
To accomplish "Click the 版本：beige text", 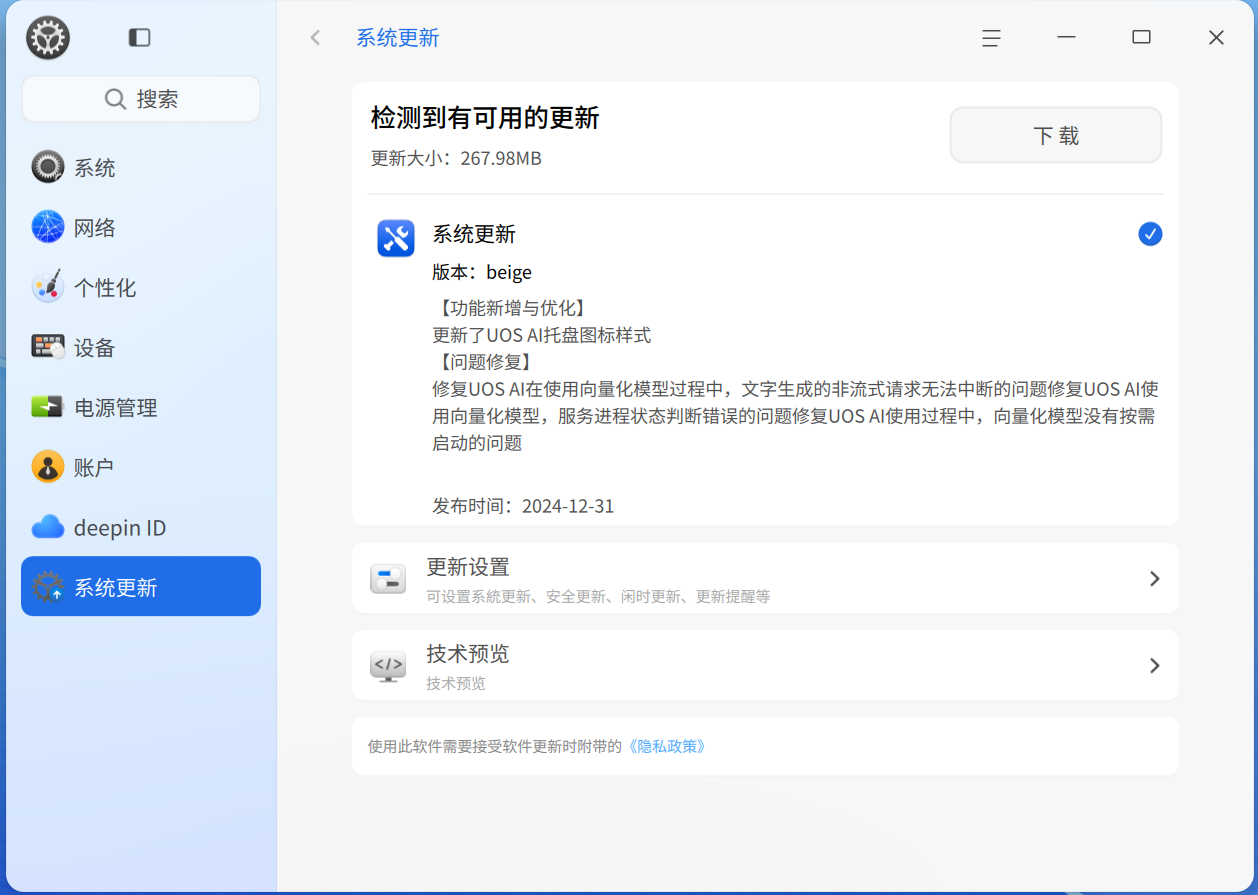I will [x=482, y=272].
